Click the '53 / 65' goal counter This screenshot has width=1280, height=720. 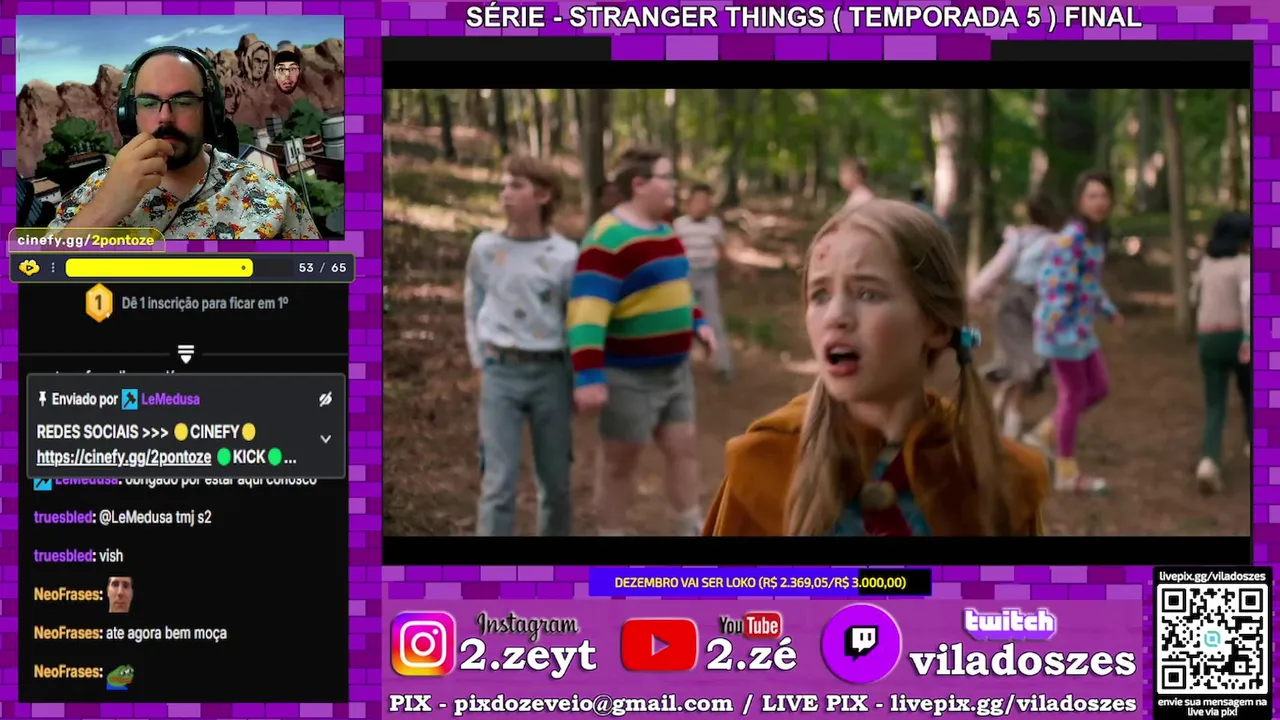point(322,268)
